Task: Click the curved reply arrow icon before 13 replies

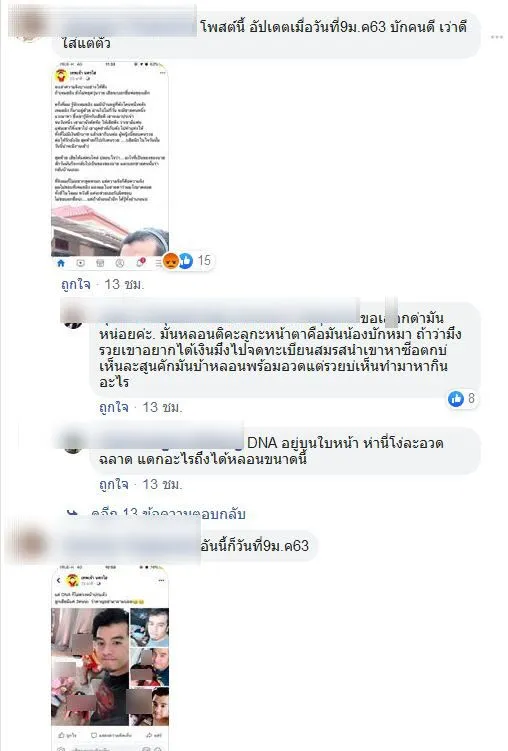Action: coord(72,514)
